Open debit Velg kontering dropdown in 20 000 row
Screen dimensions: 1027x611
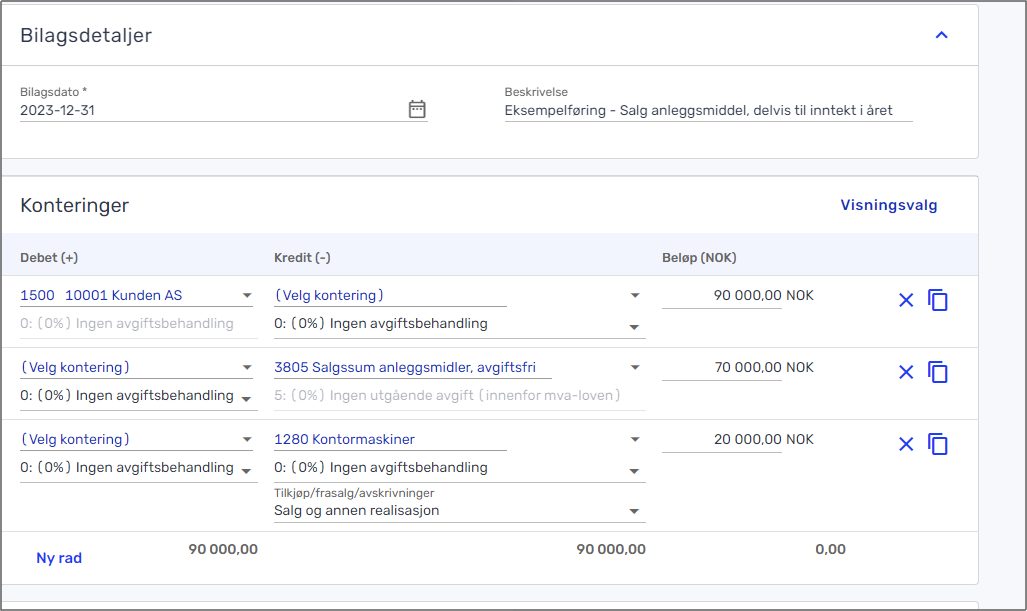(x=247, y=440)
